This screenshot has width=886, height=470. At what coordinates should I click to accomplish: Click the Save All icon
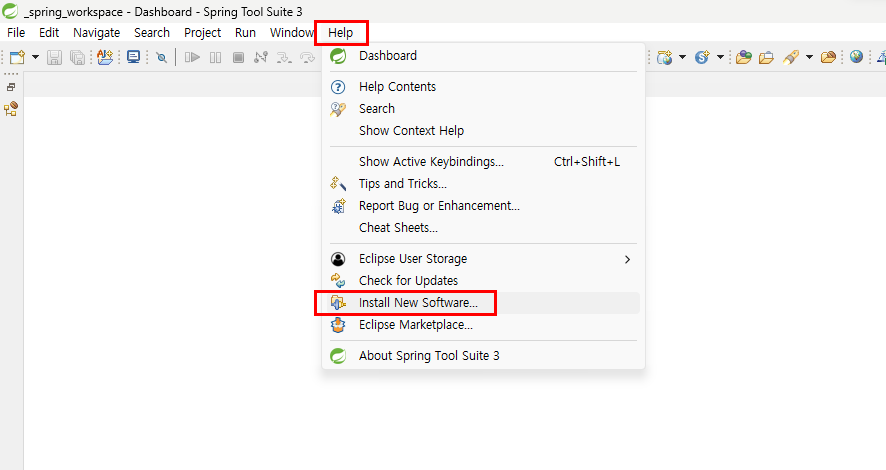click(77, 57)
